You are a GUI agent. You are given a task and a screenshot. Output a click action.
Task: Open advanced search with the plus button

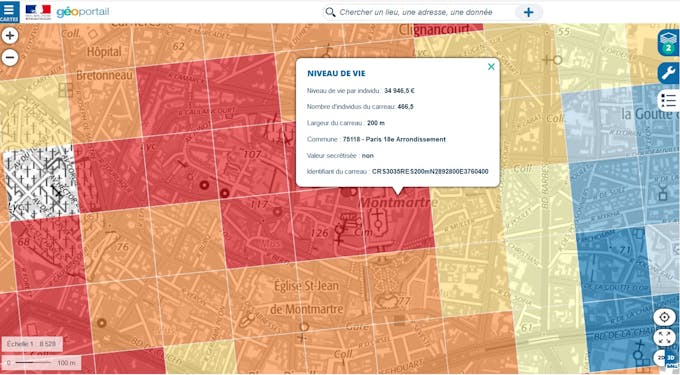pos(528,12)
